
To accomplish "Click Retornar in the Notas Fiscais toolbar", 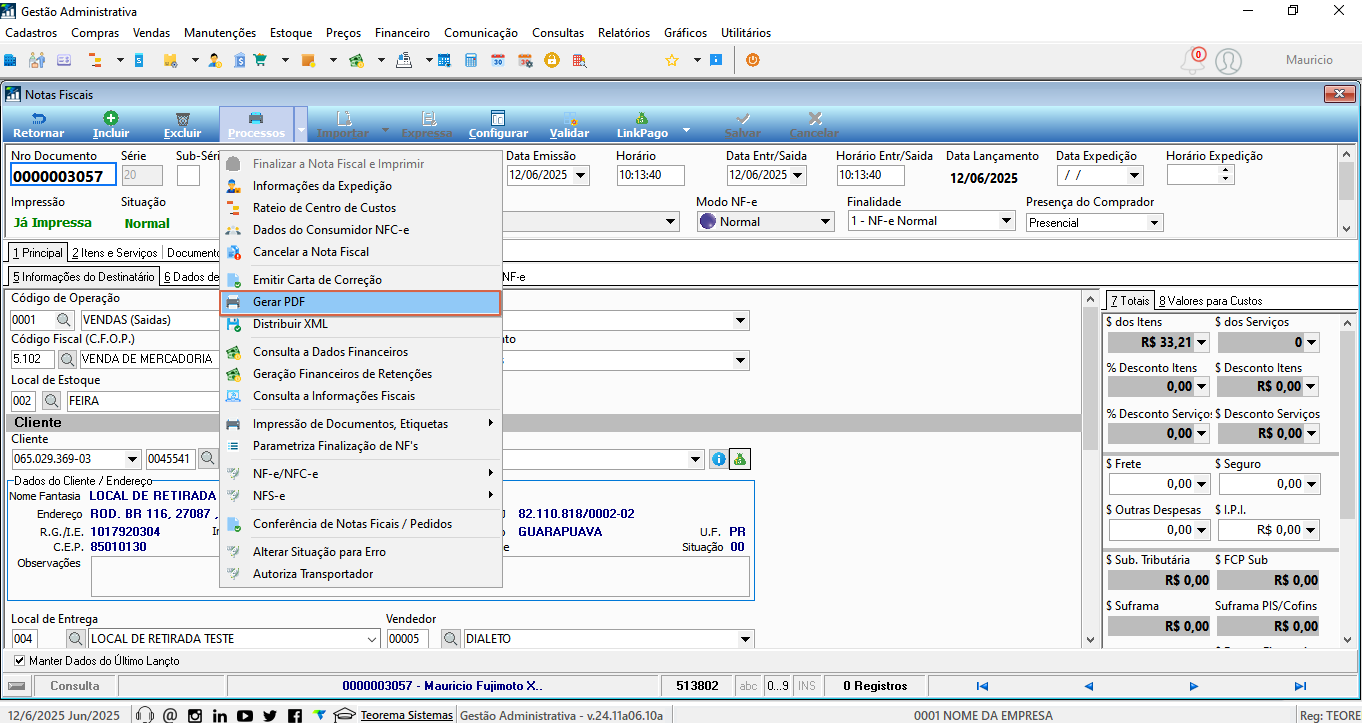I will (39, 125).
